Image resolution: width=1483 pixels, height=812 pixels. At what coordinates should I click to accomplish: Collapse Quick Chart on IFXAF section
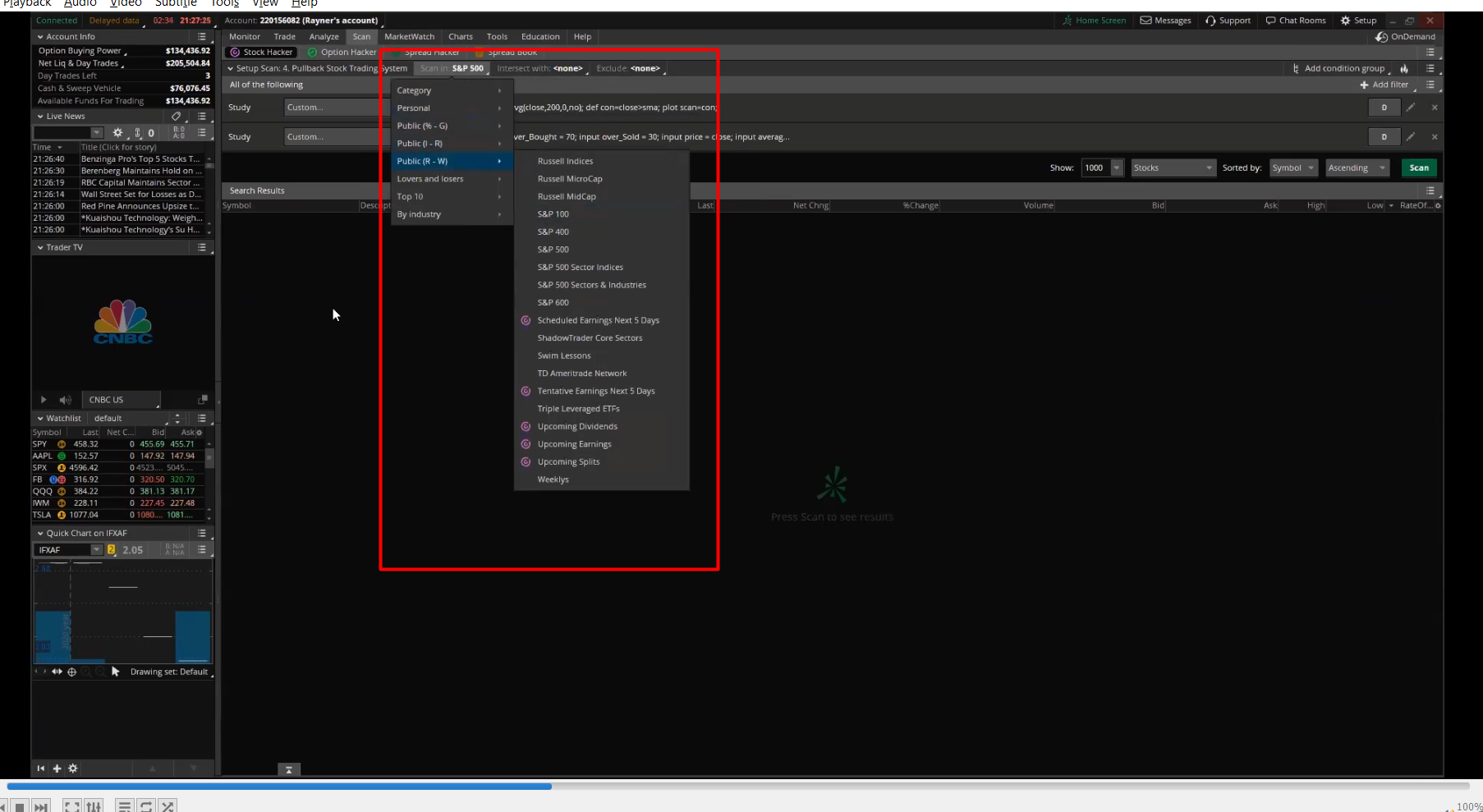[40, 534]
